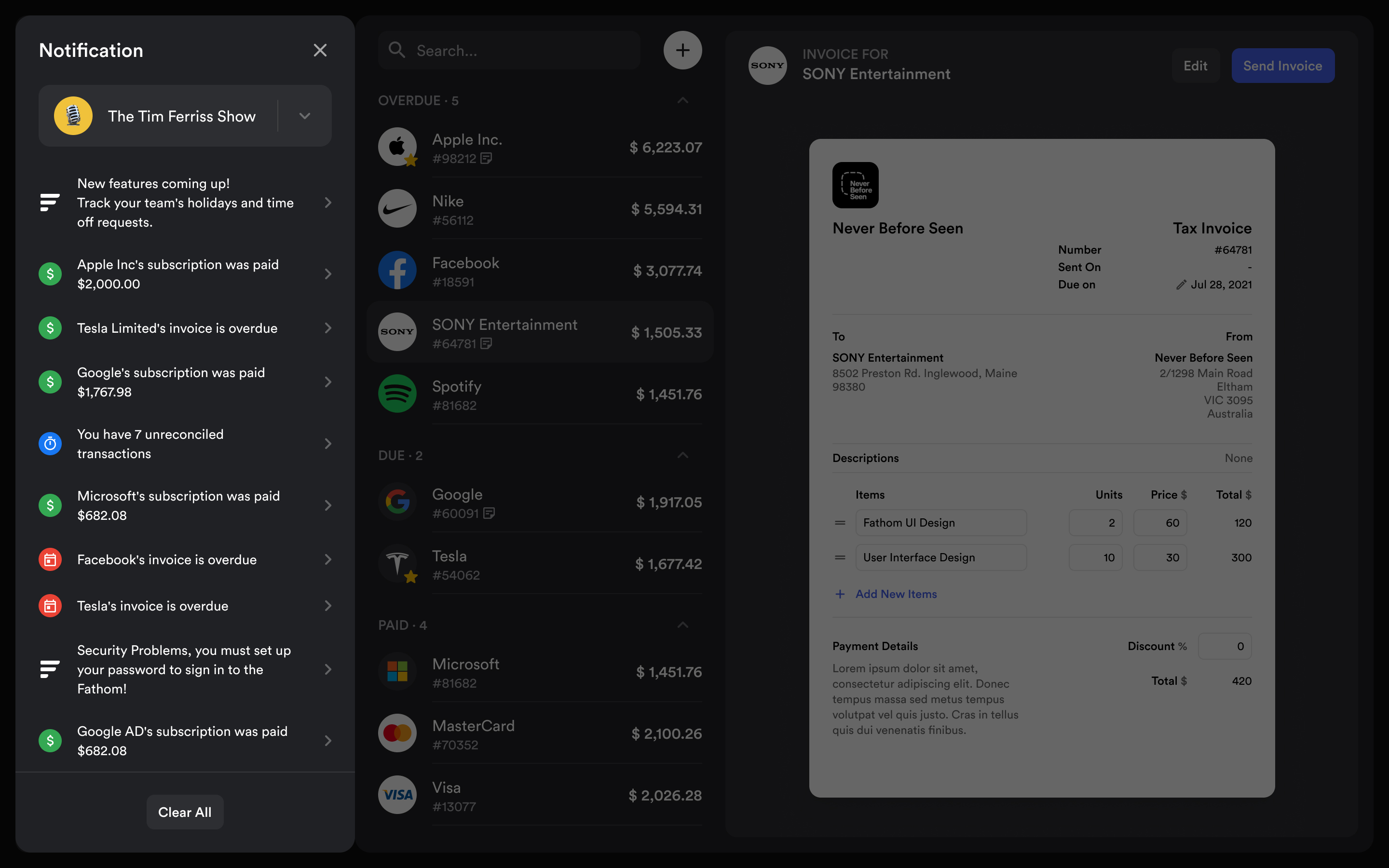The height and width of the screenshot is (868, 1389).
Task: Click note icon next to #98212
Action: pyautogui.click(x=486, y=159)
